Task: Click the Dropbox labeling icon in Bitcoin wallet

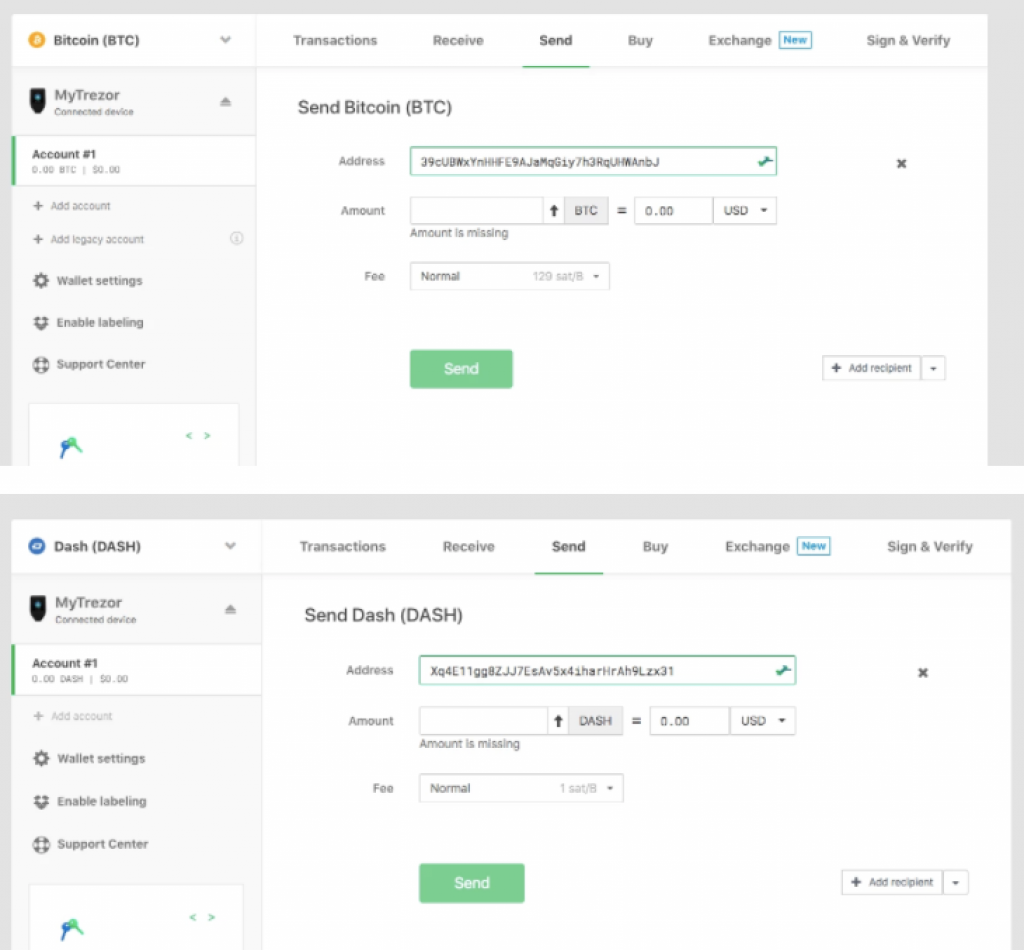Action: [41, 323]
